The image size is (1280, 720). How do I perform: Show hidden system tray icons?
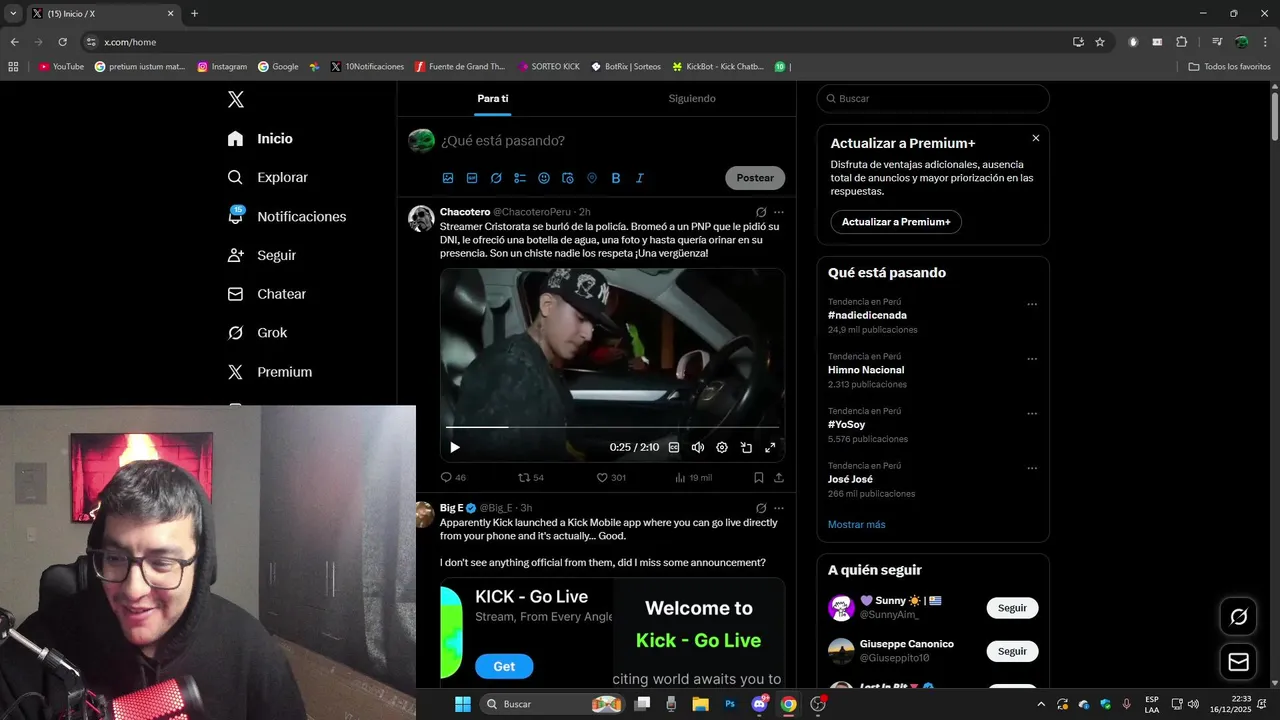point(1041,704)
